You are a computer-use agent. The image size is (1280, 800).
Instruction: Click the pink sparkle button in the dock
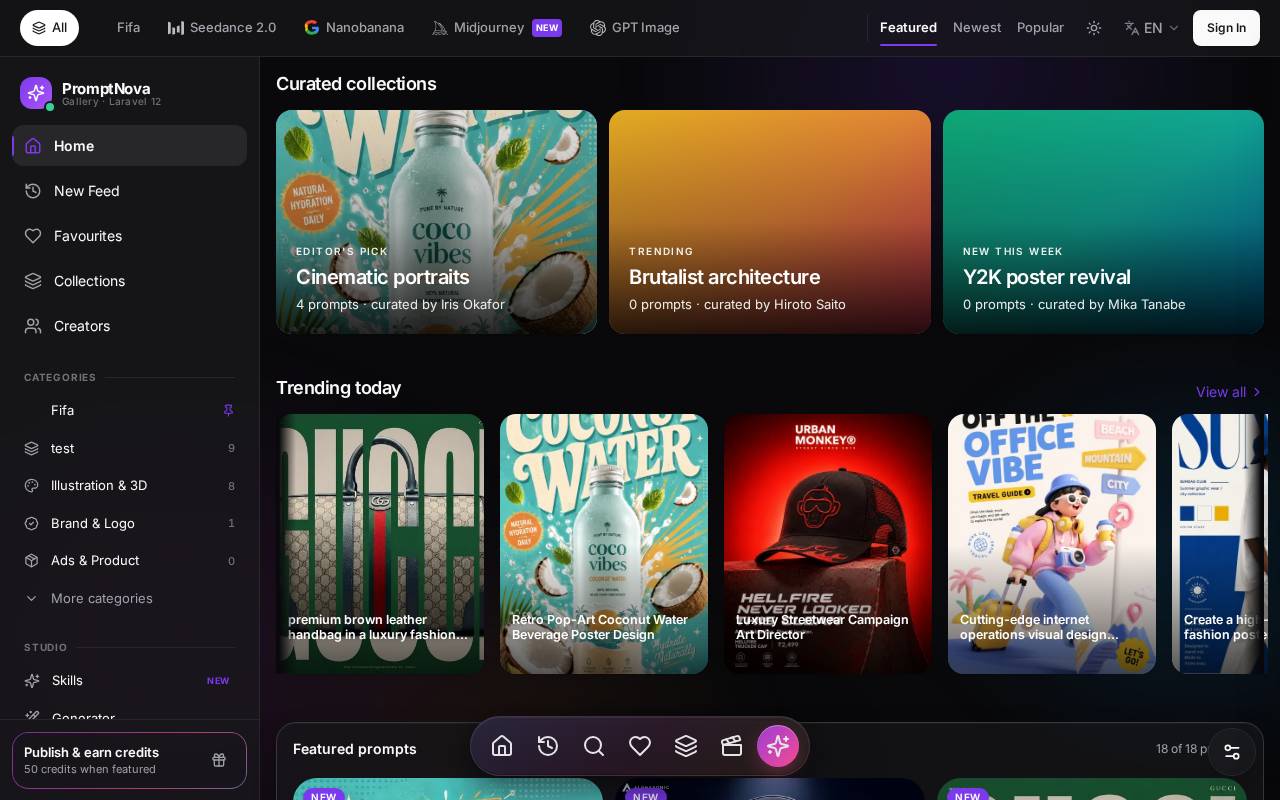pos(778,746)
